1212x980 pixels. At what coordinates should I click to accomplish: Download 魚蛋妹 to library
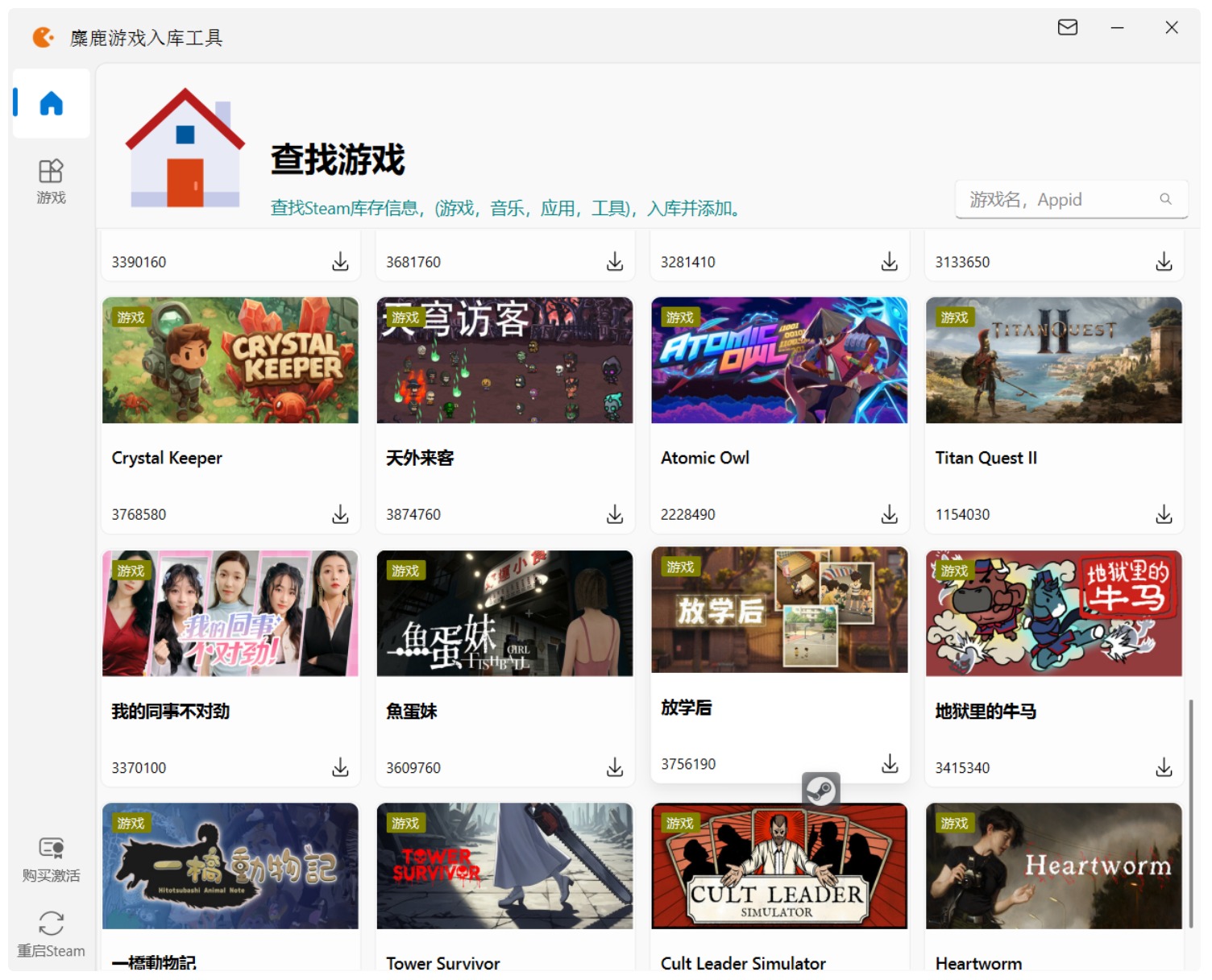coord(615,767)
